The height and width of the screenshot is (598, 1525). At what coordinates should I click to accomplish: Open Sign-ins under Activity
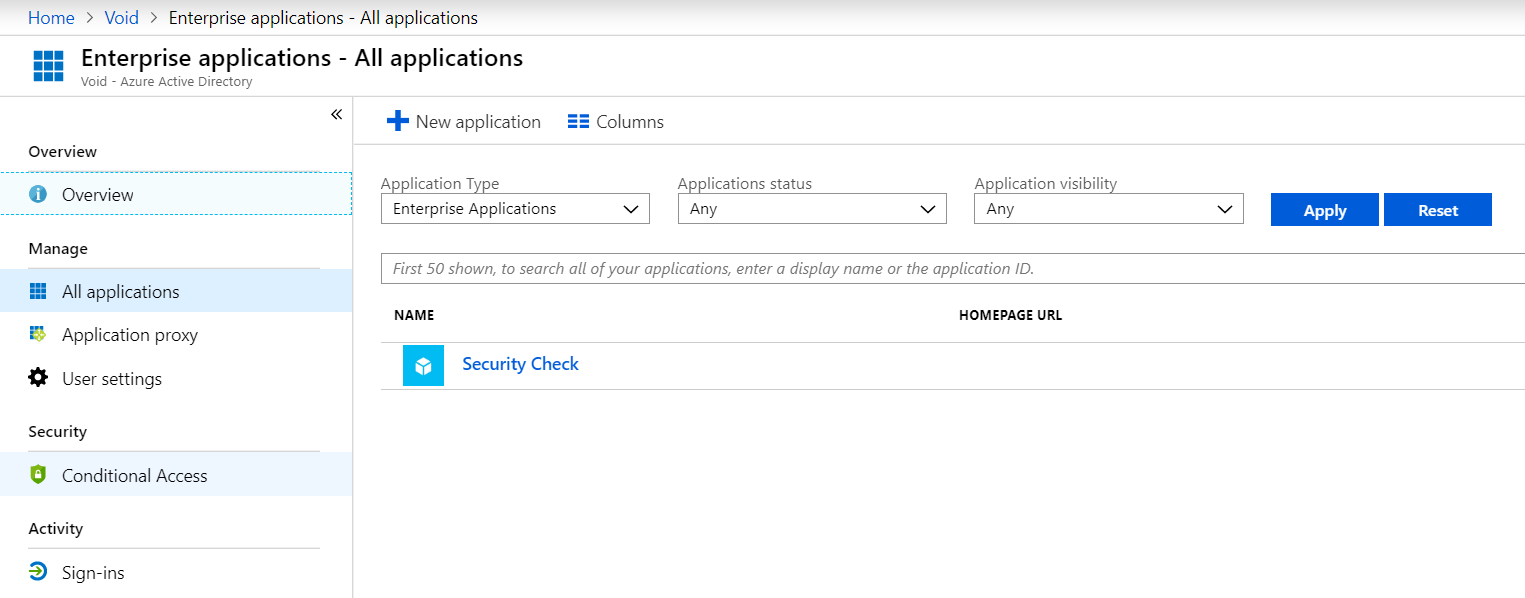point(176,572)
